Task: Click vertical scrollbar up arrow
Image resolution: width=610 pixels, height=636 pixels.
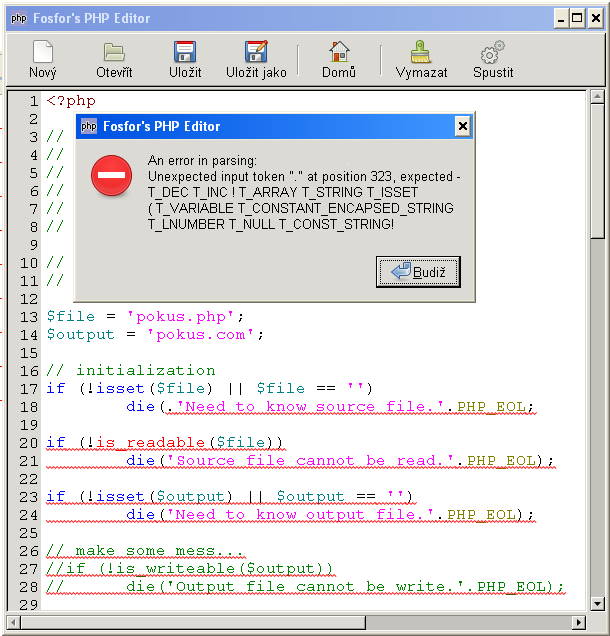Action: coord(597,97)
